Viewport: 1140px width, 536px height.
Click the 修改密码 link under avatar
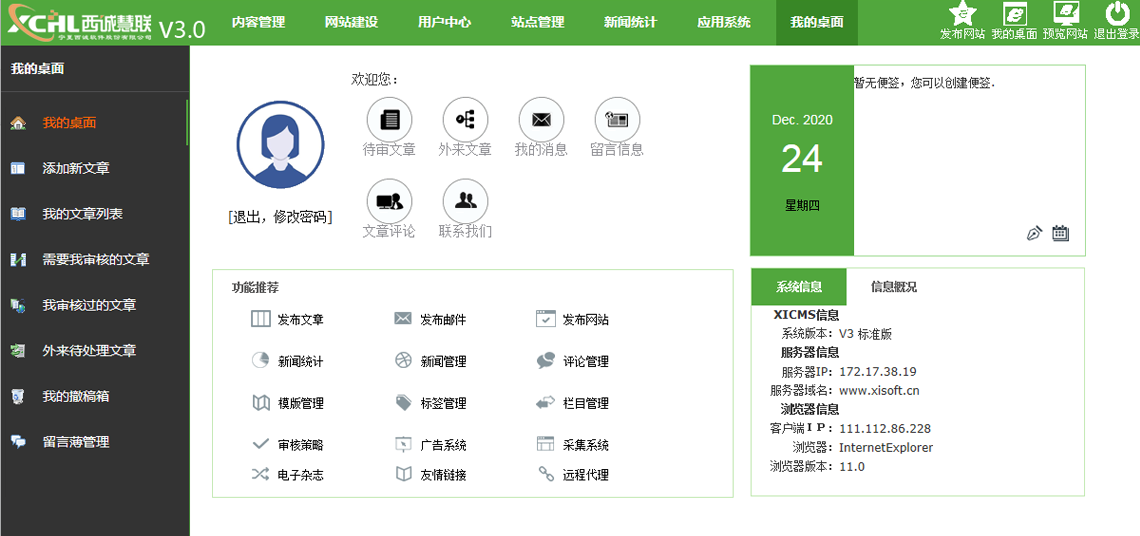point(300,217)
